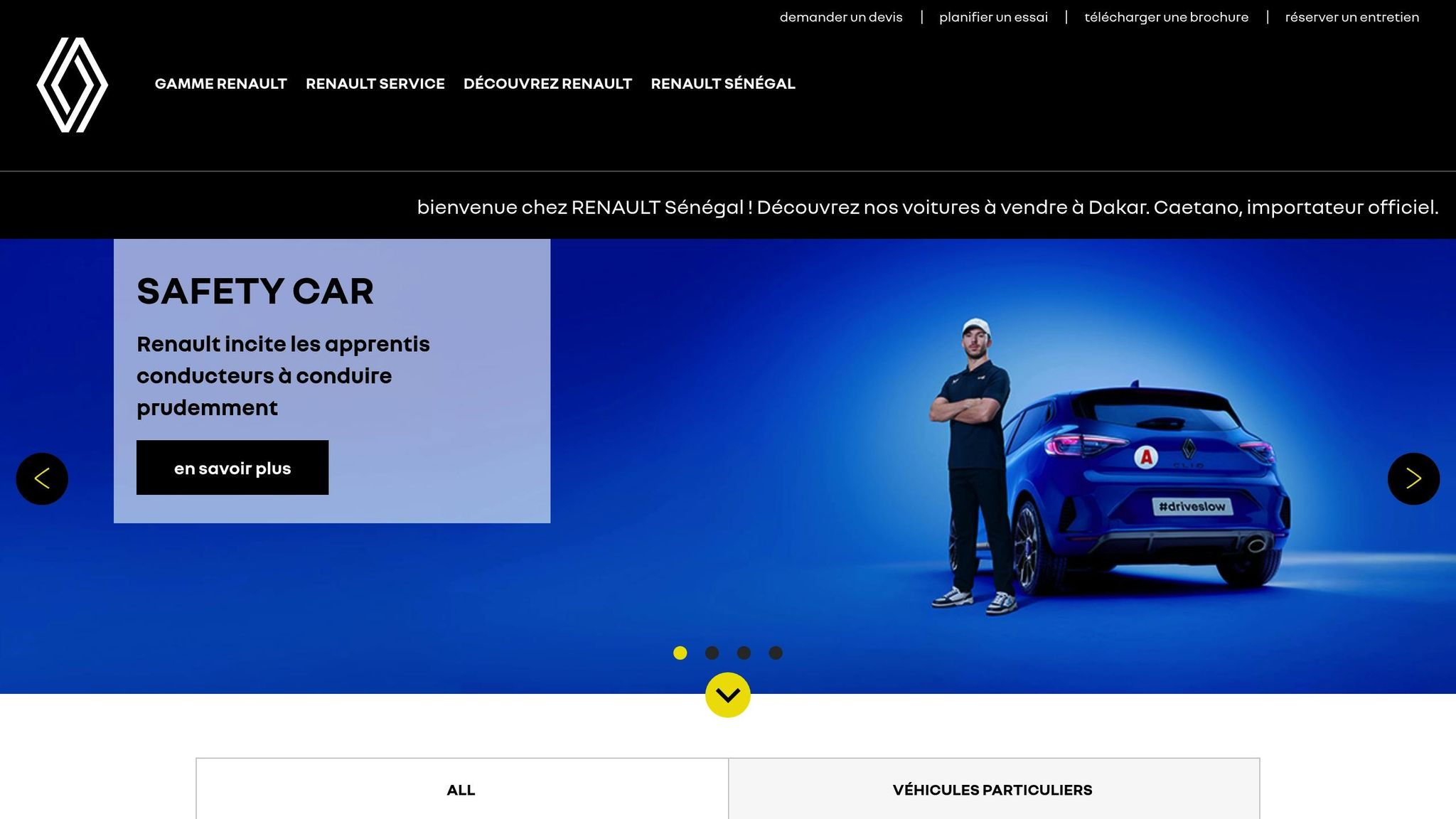Click 'planifier un essai' link
This screenshot has width=1456, height=819.
click(993, 17)
